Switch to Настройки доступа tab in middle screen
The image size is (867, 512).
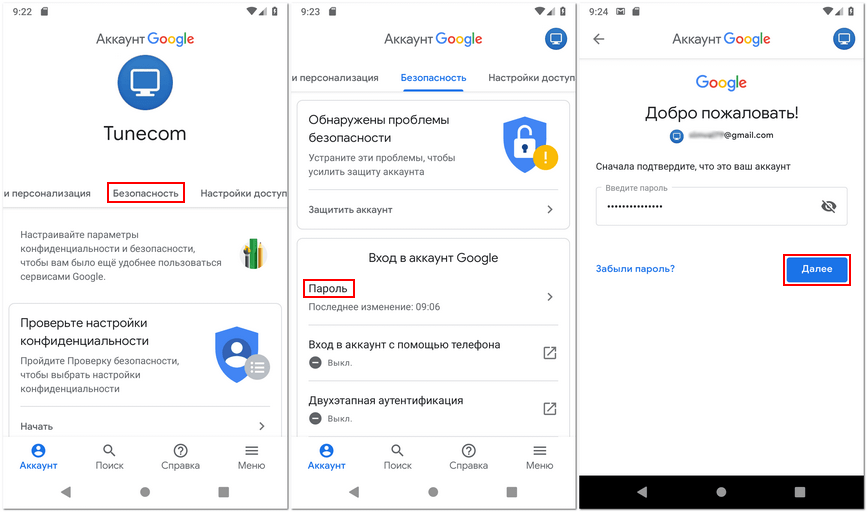(x=531, y=78)
